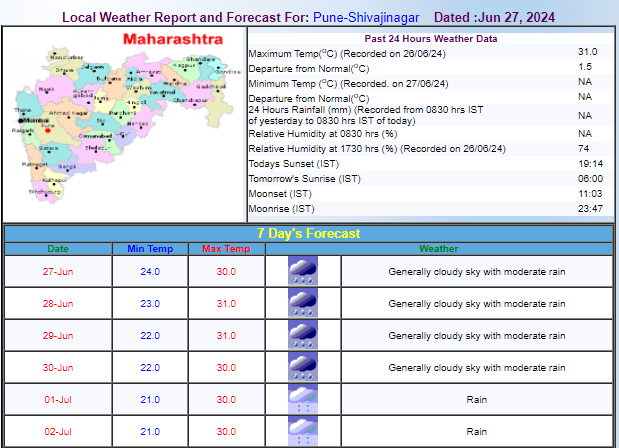Click the 30-Jun moderate rain weather icon
The image size is (619, 448).
[303, 367]
